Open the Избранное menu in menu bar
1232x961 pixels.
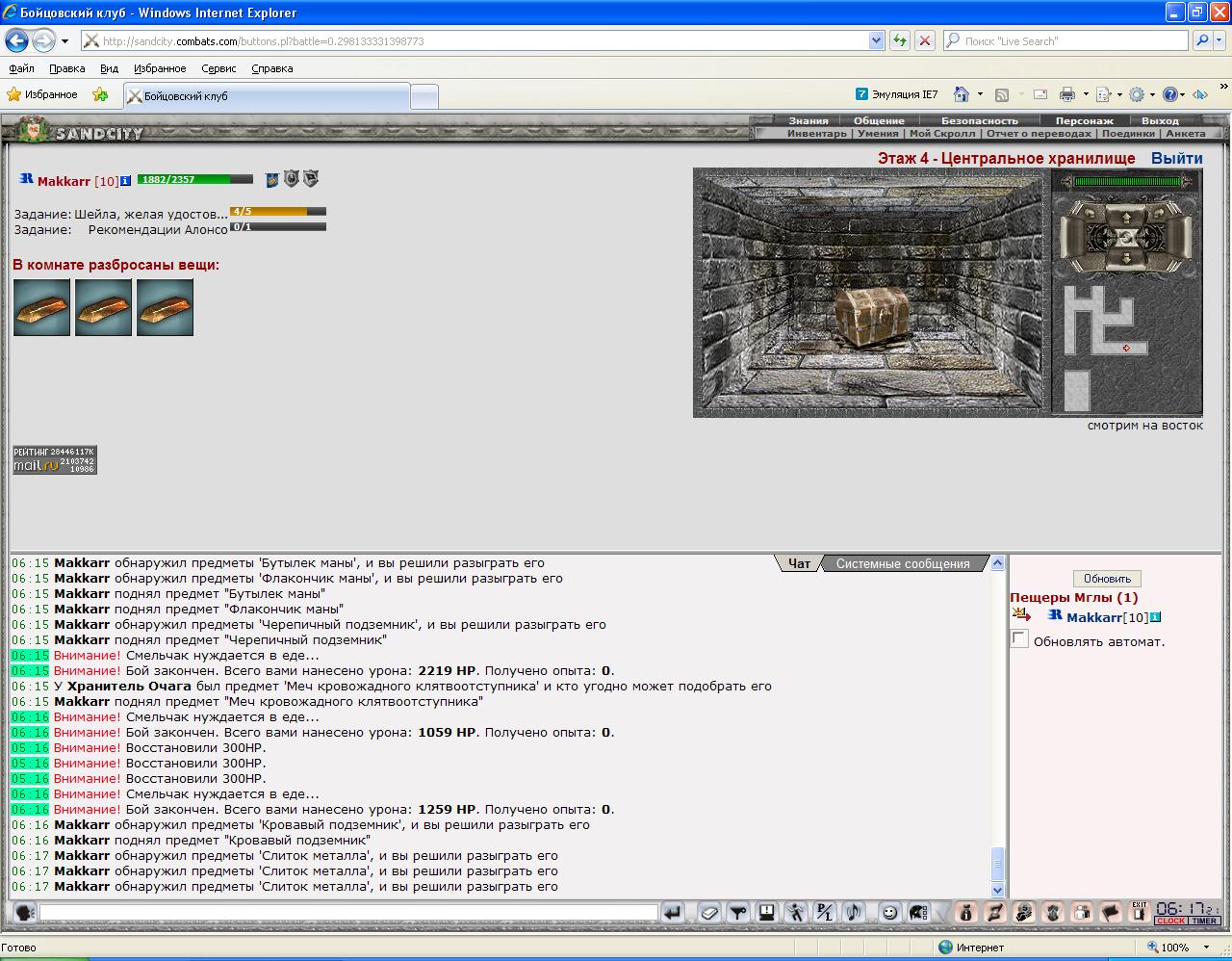160,68
